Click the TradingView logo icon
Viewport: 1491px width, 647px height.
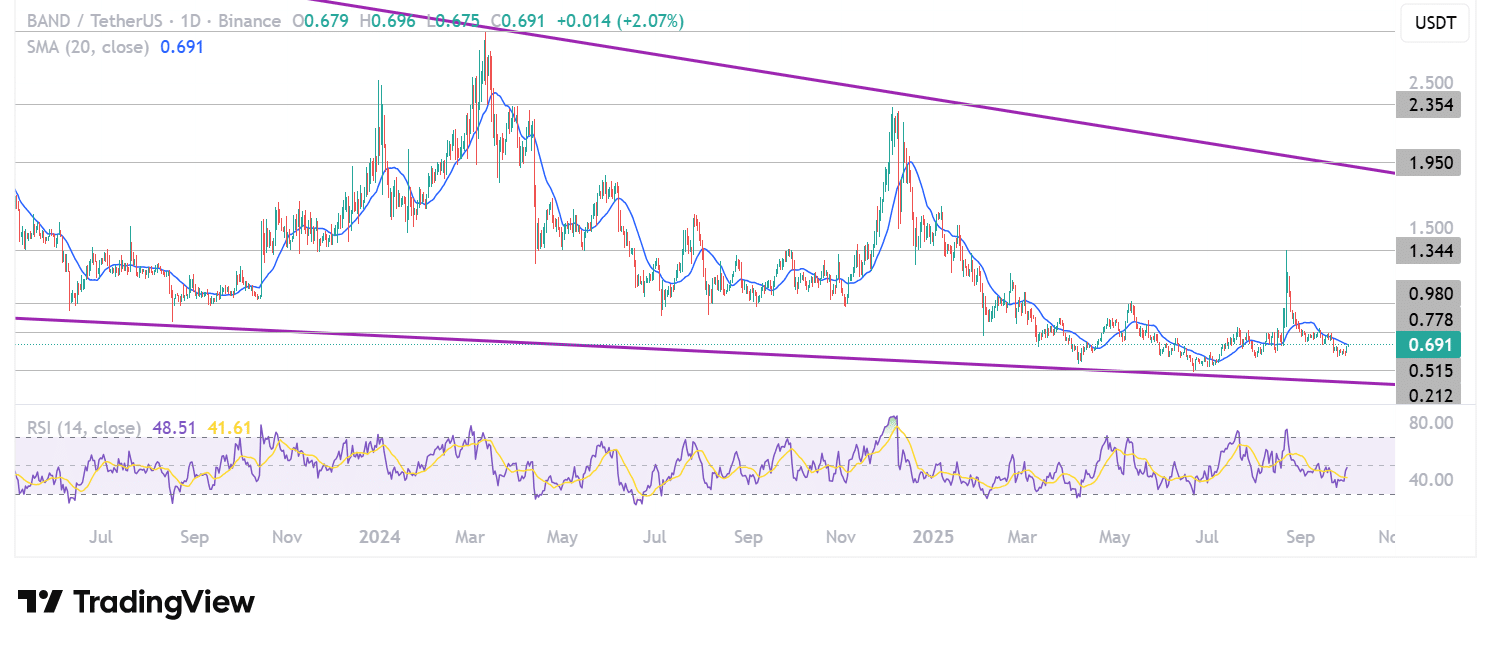click(x=40, y=601)
